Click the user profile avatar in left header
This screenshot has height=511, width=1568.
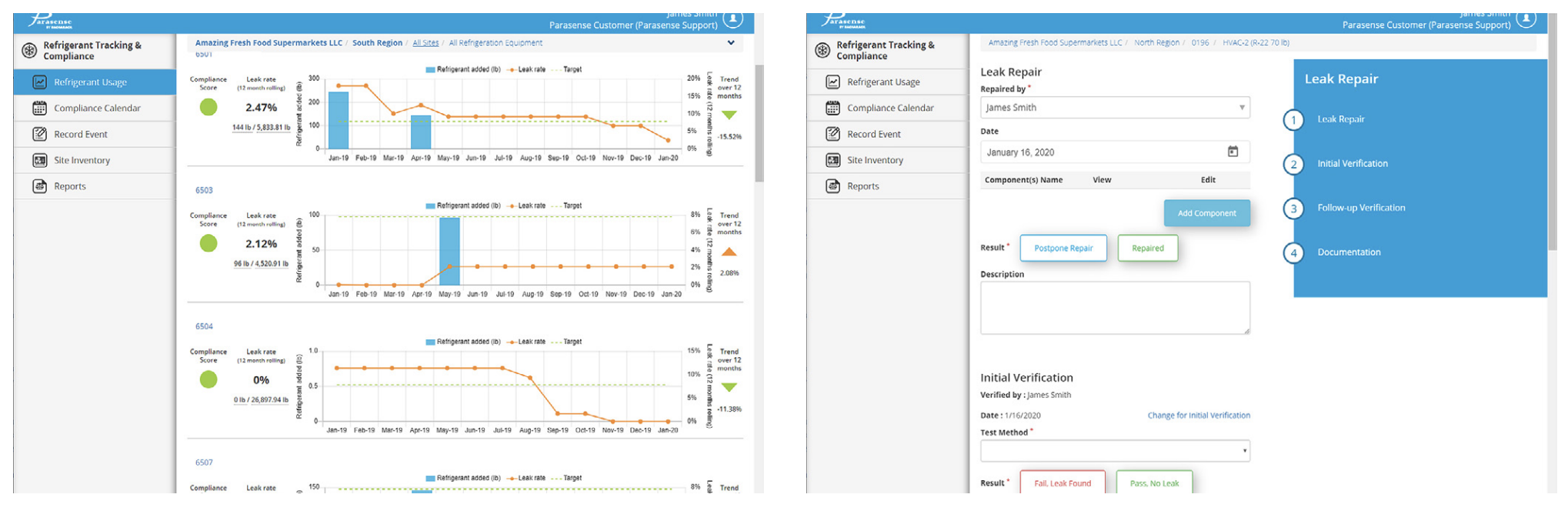[x=732, y=19]
